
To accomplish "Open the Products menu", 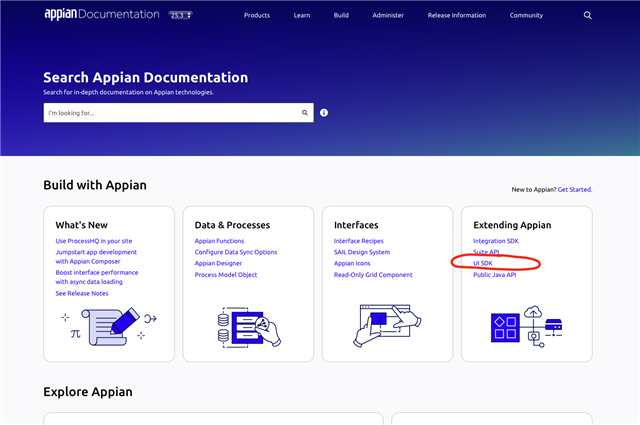I will [257, 16].
